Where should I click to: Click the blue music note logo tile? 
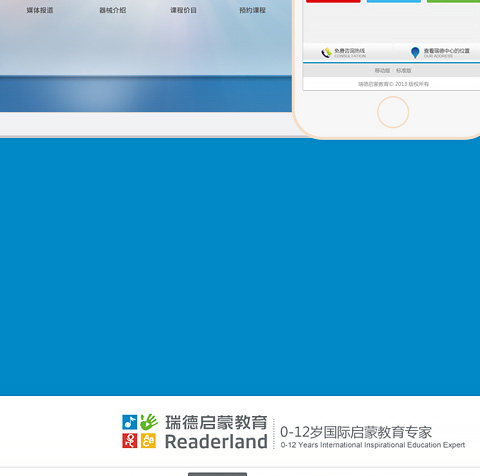(x=130, y=422)
